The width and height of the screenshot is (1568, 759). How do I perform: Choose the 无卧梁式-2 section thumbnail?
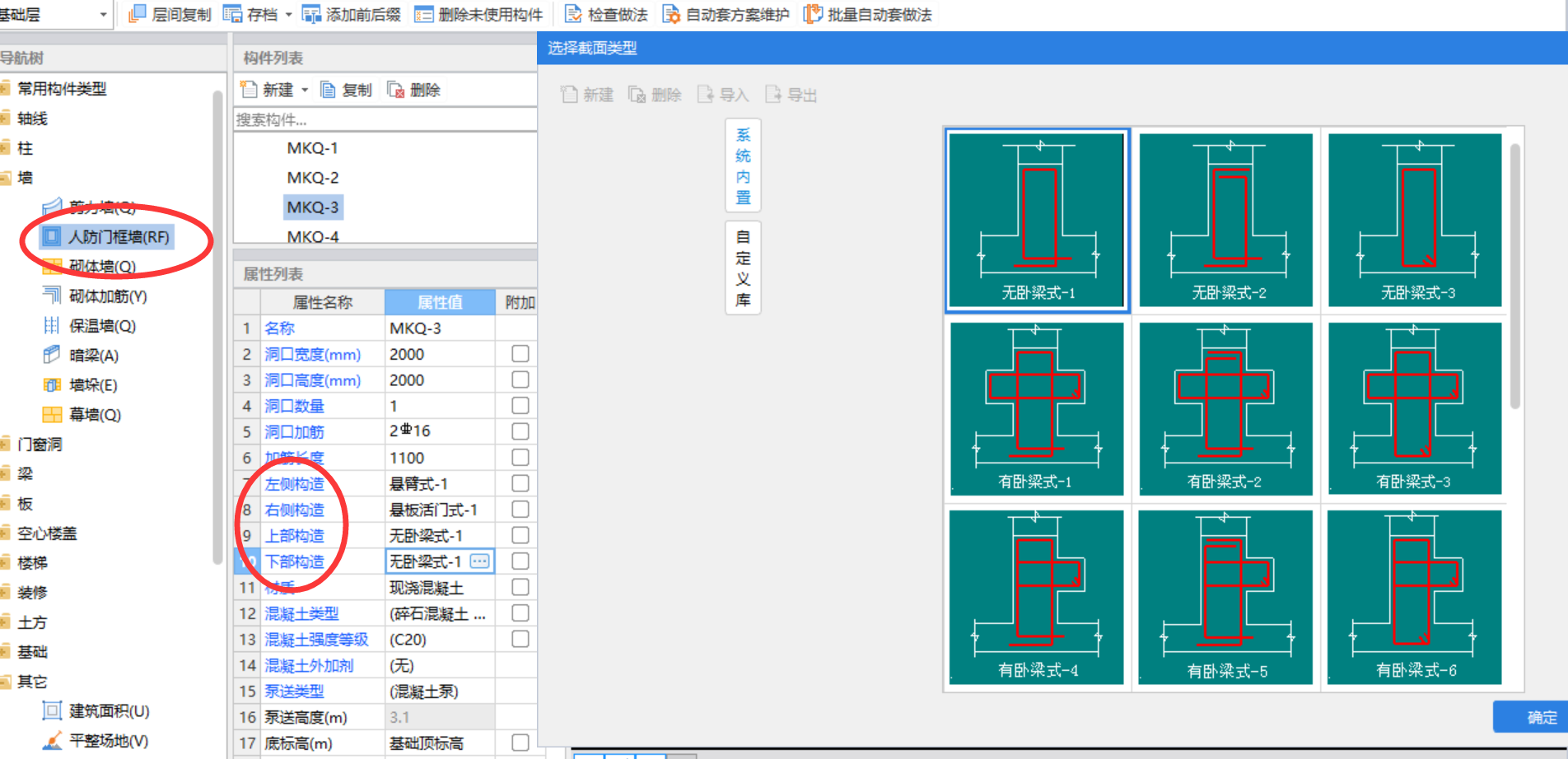1225,220
